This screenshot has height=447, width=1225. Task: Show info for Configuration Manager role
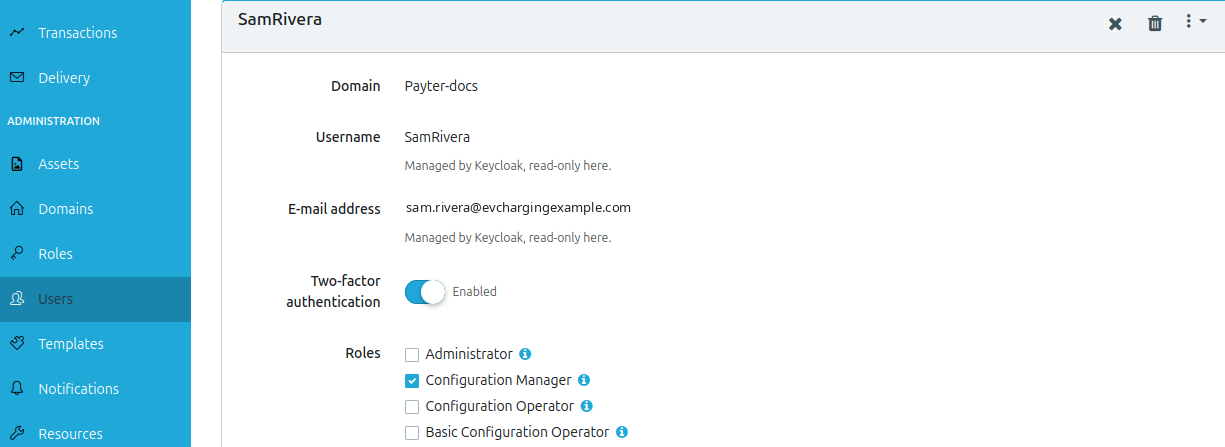(584, 380)
